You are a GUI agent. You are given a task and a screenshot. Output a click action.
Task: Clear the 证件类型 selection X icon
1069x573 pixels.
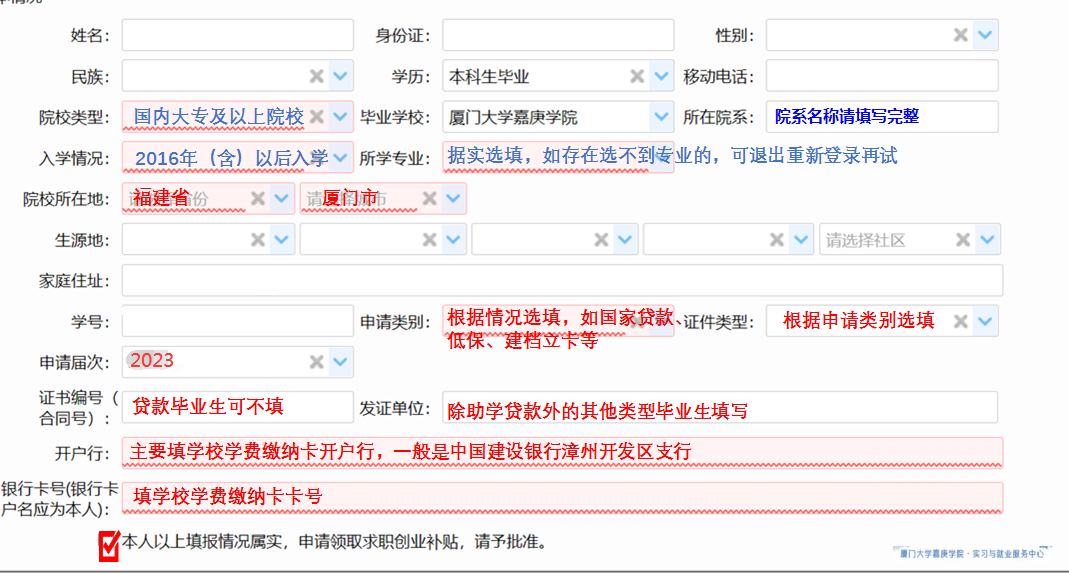961,321
